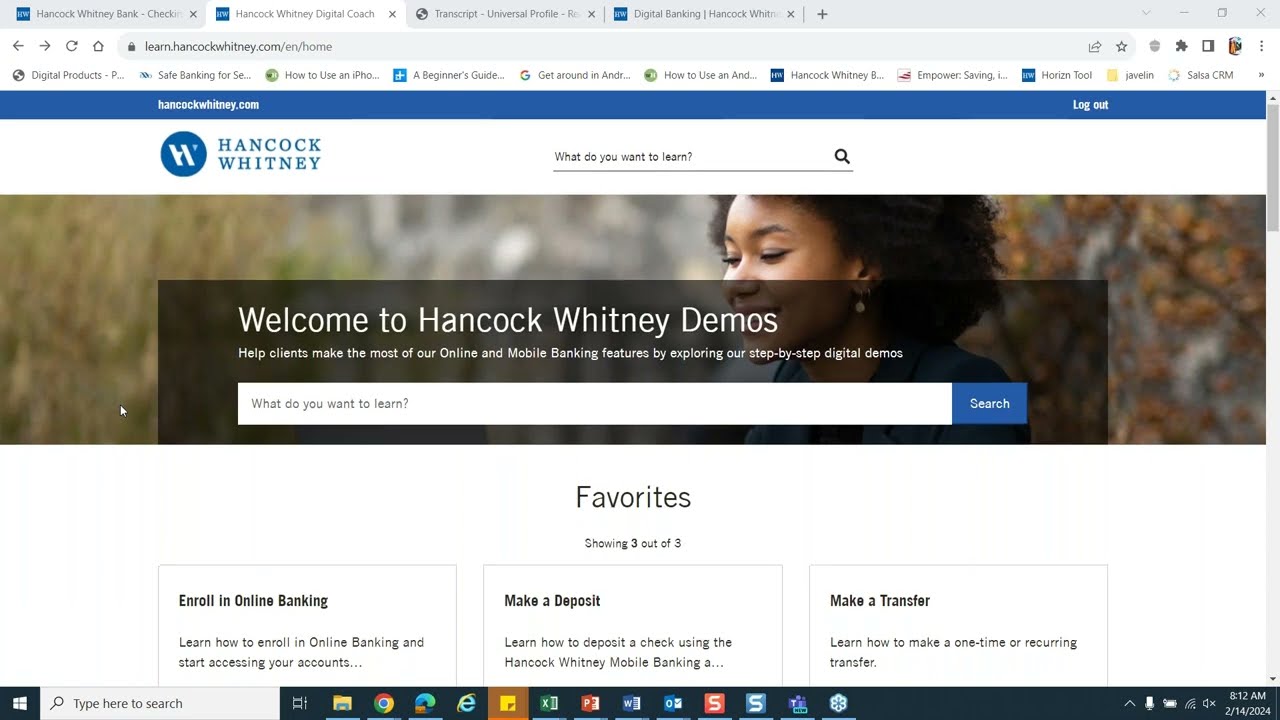Click the back navigation arrow
Image resolution: width=1280 pixels, height=720 pixels.
coord(18,46)
